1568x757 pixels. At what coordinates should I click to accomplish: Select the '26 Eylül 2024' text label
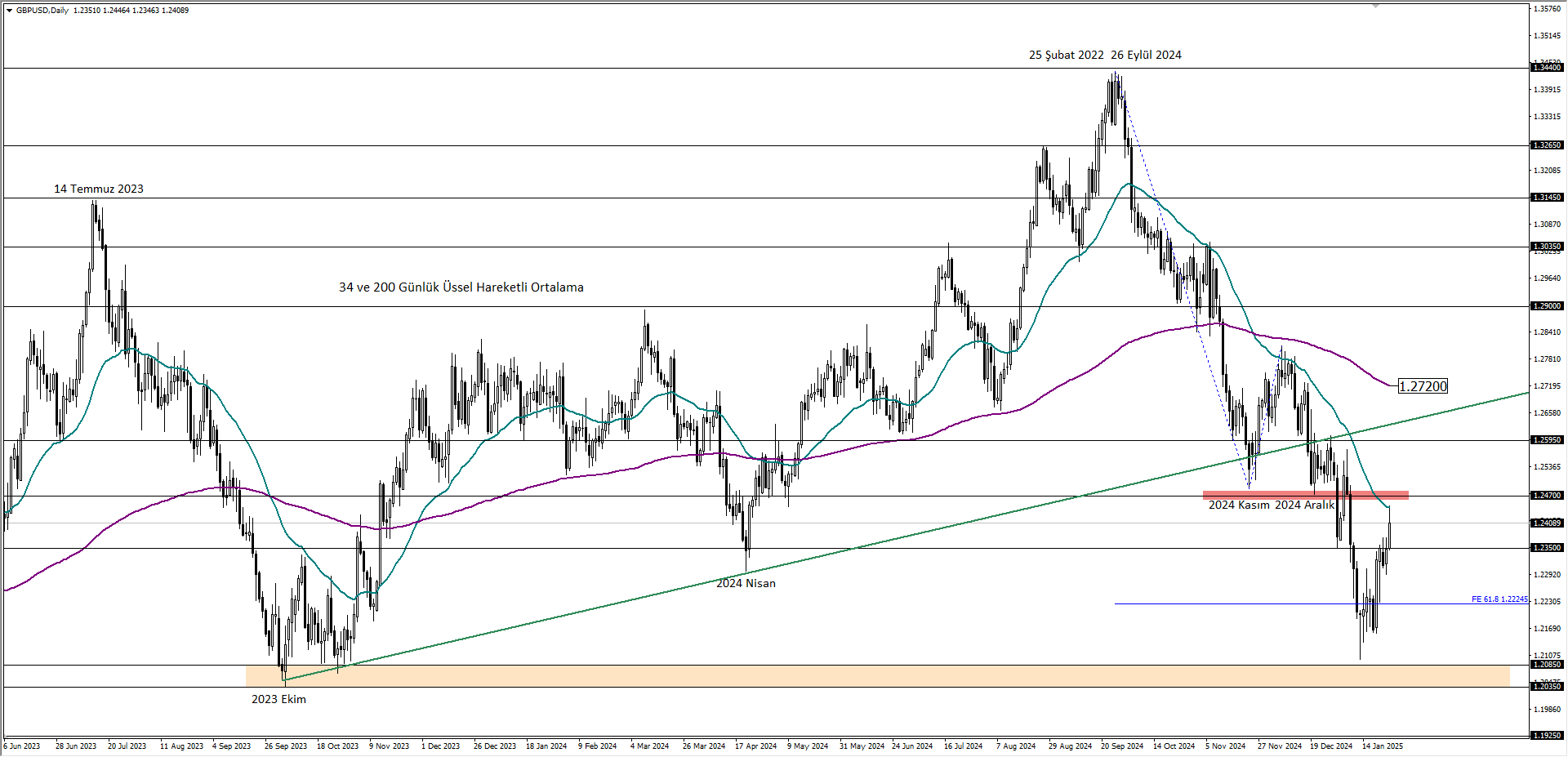click(x=1146, y=55)
